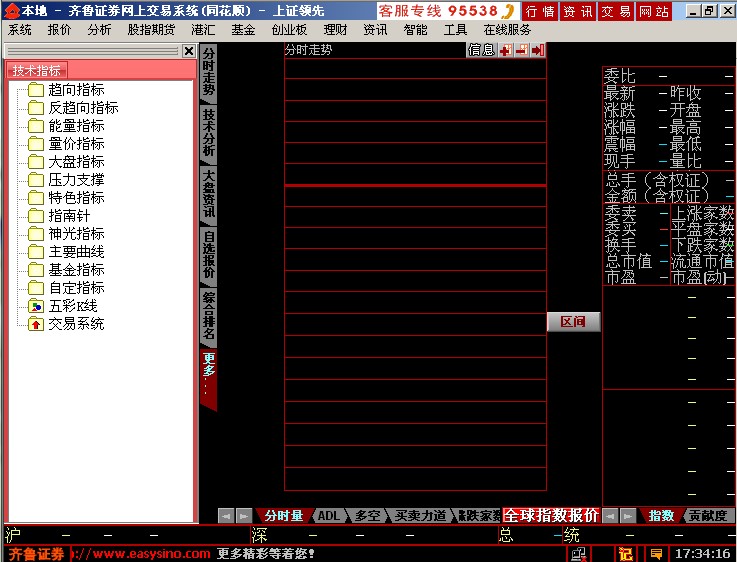
Task: Click the network disconnected status icon
Action: (x=579, y=554)
